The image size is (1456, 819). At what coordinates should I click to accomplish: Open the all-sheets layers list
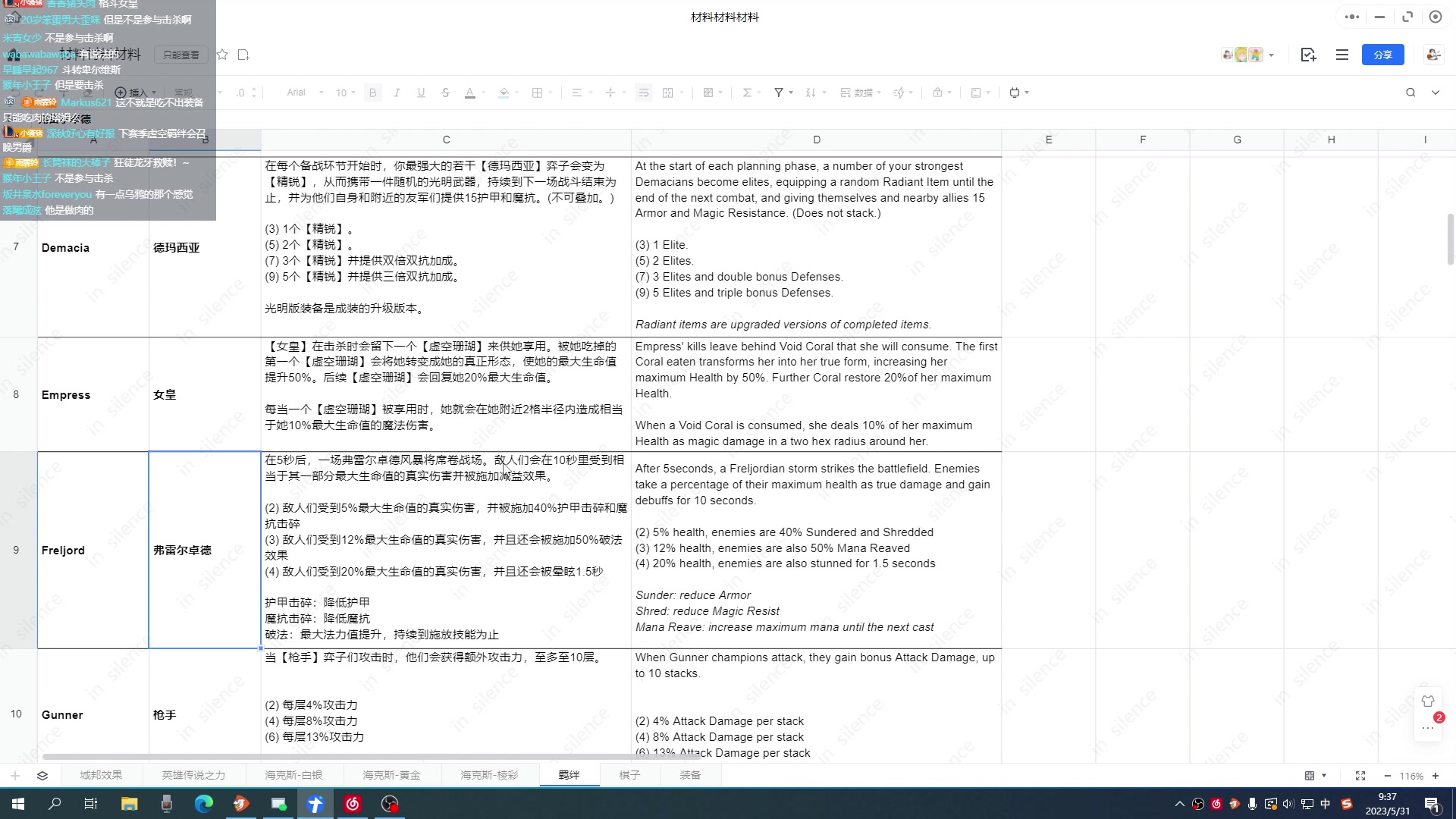pos(42,775)
